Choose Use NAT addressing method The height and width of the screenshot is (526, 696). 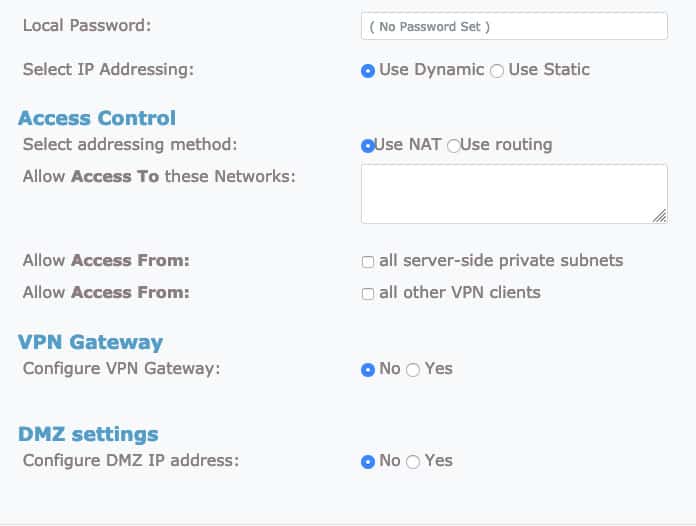[x=367, y=146]
